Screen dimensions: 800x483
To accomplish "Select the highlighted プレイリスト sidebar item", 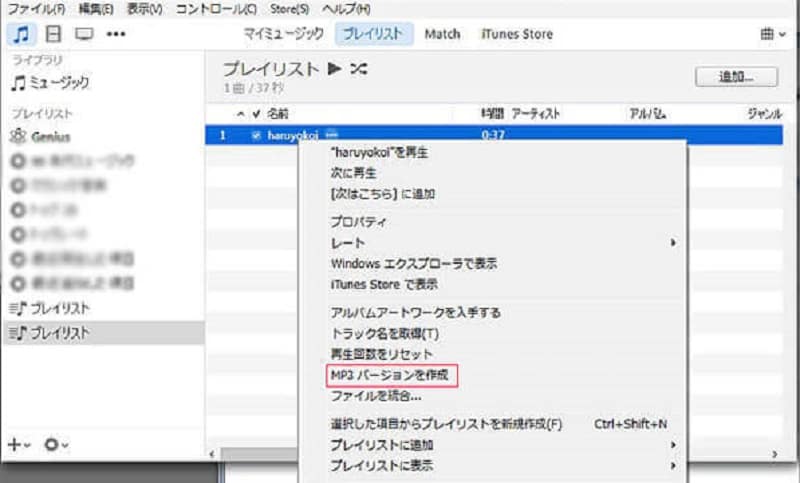I will click(x=103, y=333).
